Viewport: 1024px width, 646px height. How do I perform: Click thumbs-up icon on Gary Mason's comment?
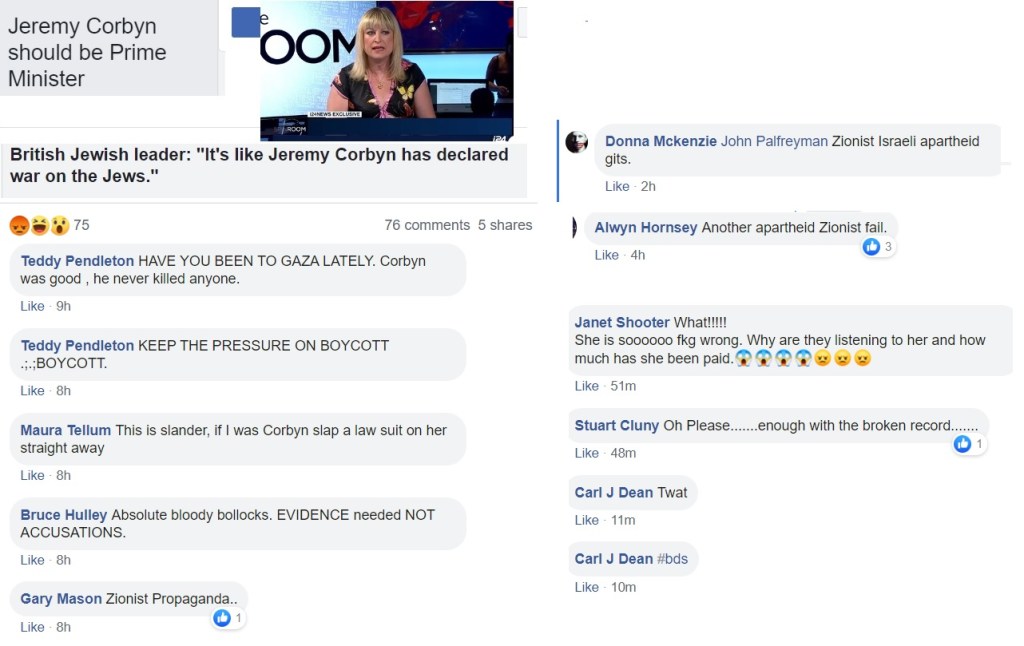pos(222,618)
